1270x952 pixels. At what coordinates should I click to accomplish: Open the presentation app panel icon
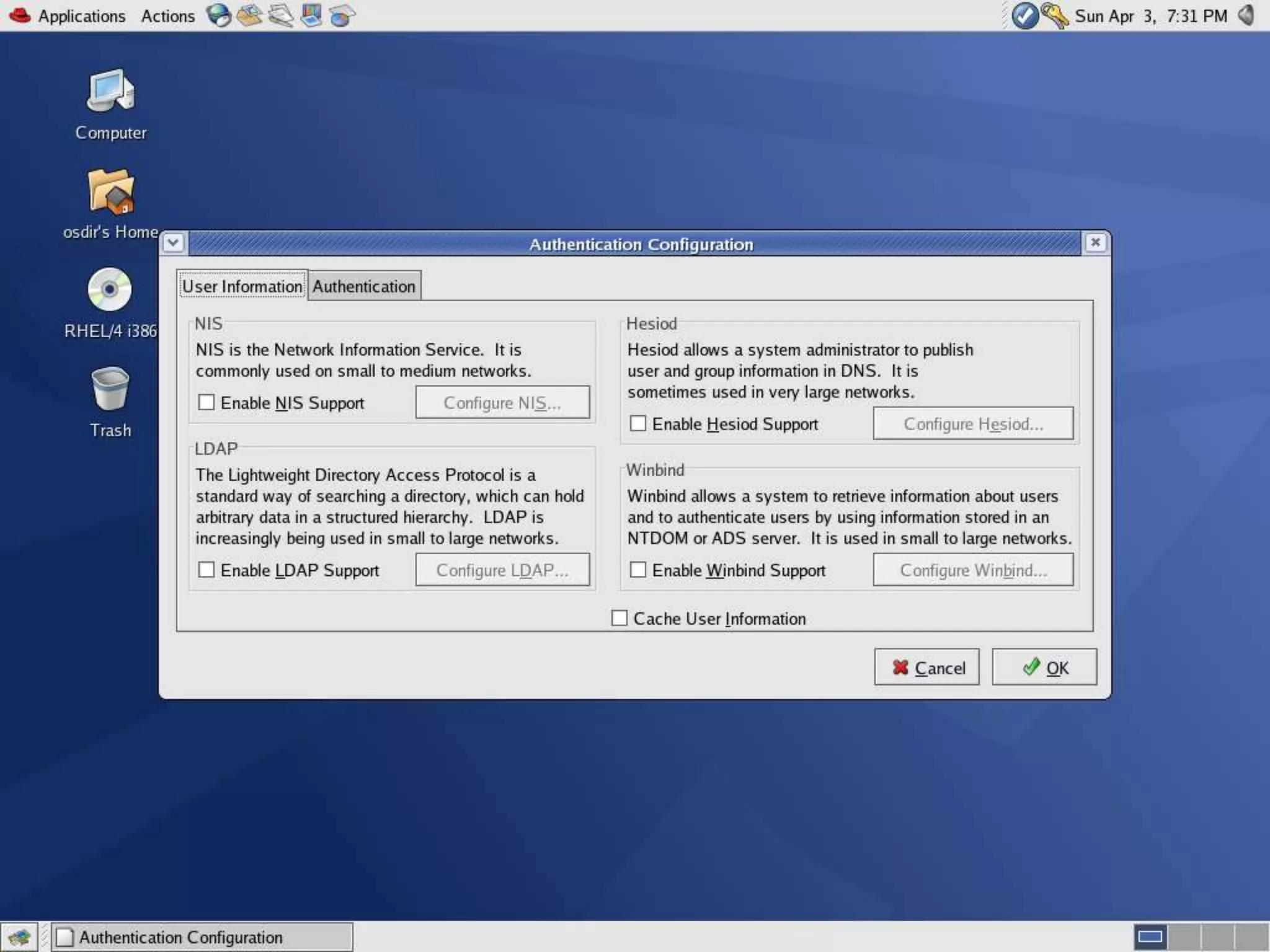[311, 15]
